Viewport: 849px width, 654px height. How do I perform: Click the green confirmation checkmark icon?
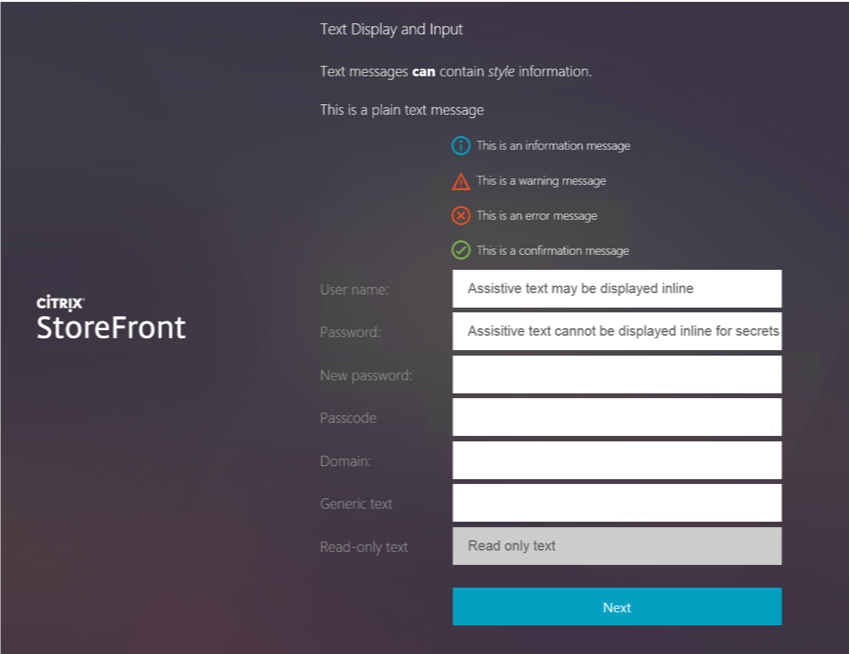pos(461,251)
